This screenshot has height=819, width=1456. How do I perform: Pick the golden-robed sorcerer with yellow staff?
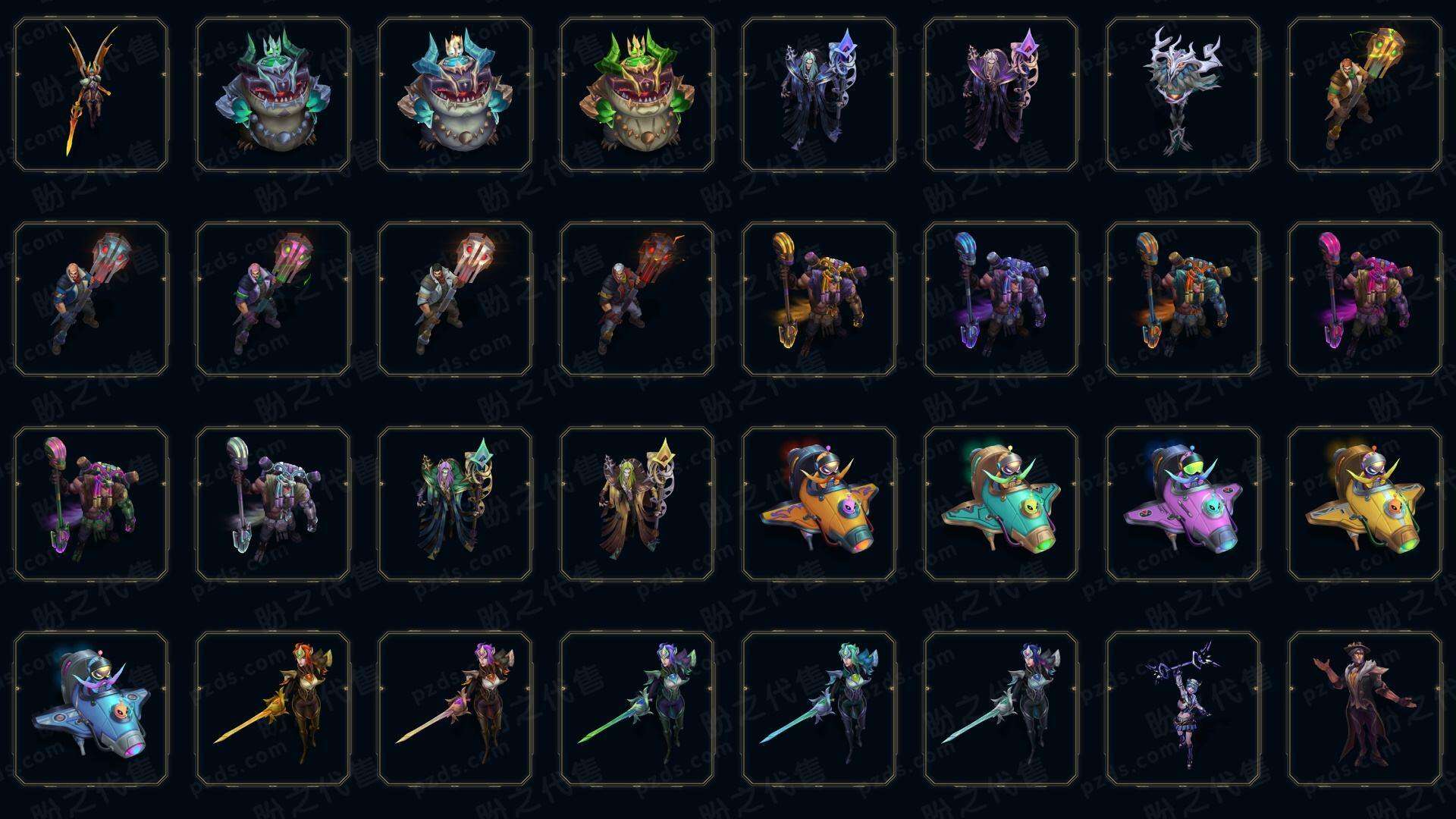tap(637, 504)
